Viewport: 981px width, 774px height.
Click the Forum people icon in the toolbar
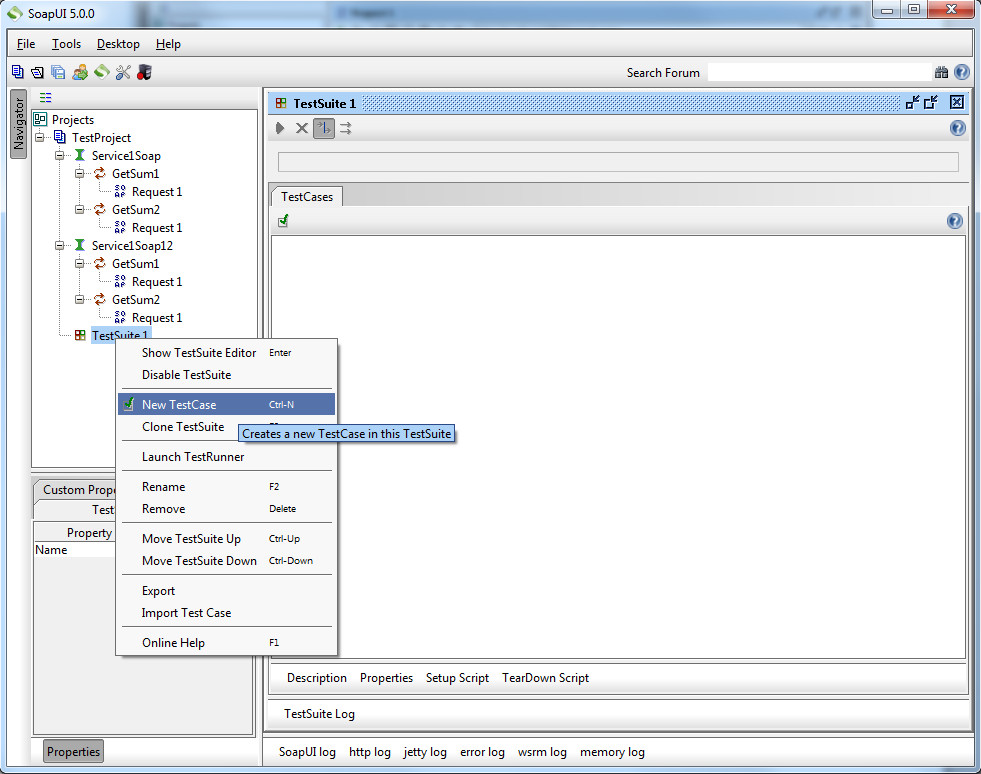tap(80, 72)
